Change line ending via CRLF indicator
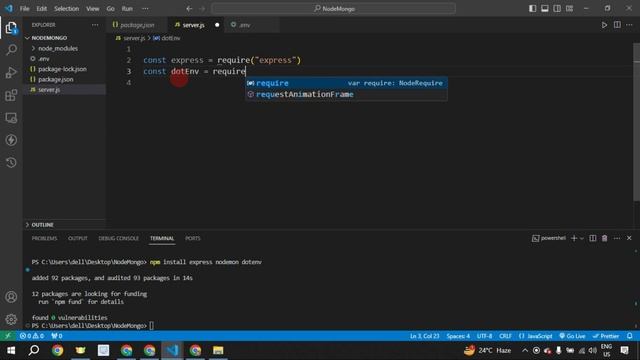The image size is (640, 360). point(505,336)
